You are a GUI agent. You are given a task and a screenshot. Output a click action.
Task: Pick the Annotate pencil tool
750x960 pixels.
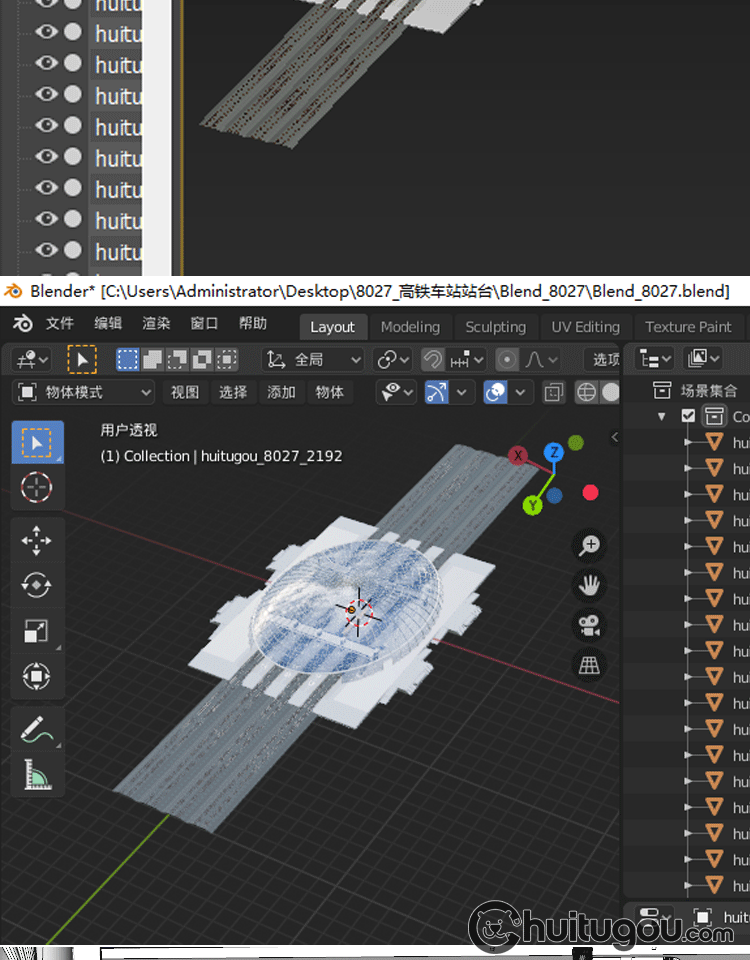37,729
